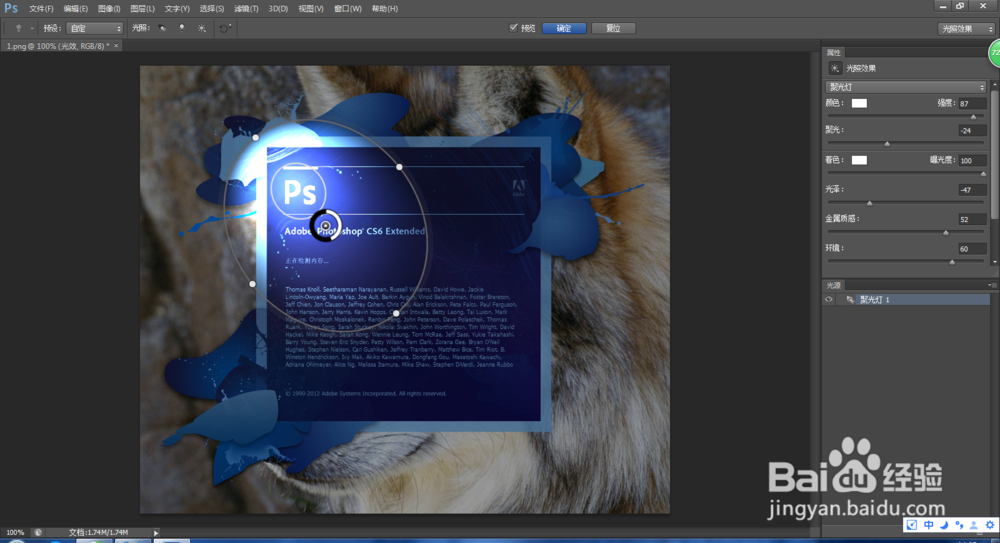The image size is (1000, 543).
Task: Open the 窗口(W) menu
Action: (348, 9)
